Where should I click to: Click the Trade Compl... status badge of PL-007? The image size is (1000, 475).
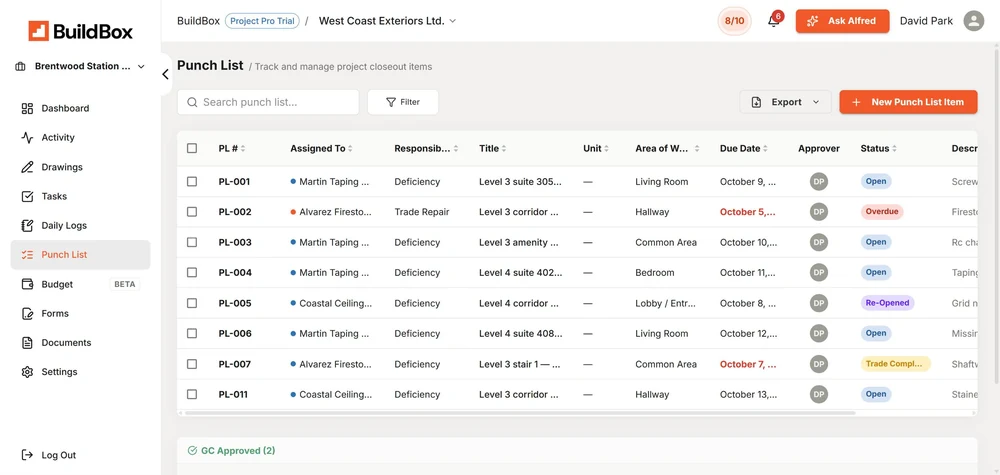(x=895, y=364)
